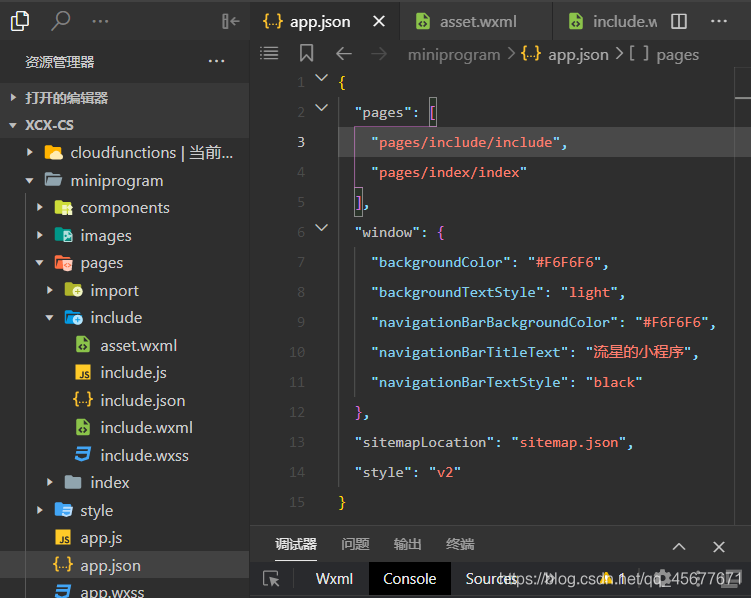The width and height of the screenshot is (751, 598).
Task: Fold the window object at line 6
Action: pos(321,227)
